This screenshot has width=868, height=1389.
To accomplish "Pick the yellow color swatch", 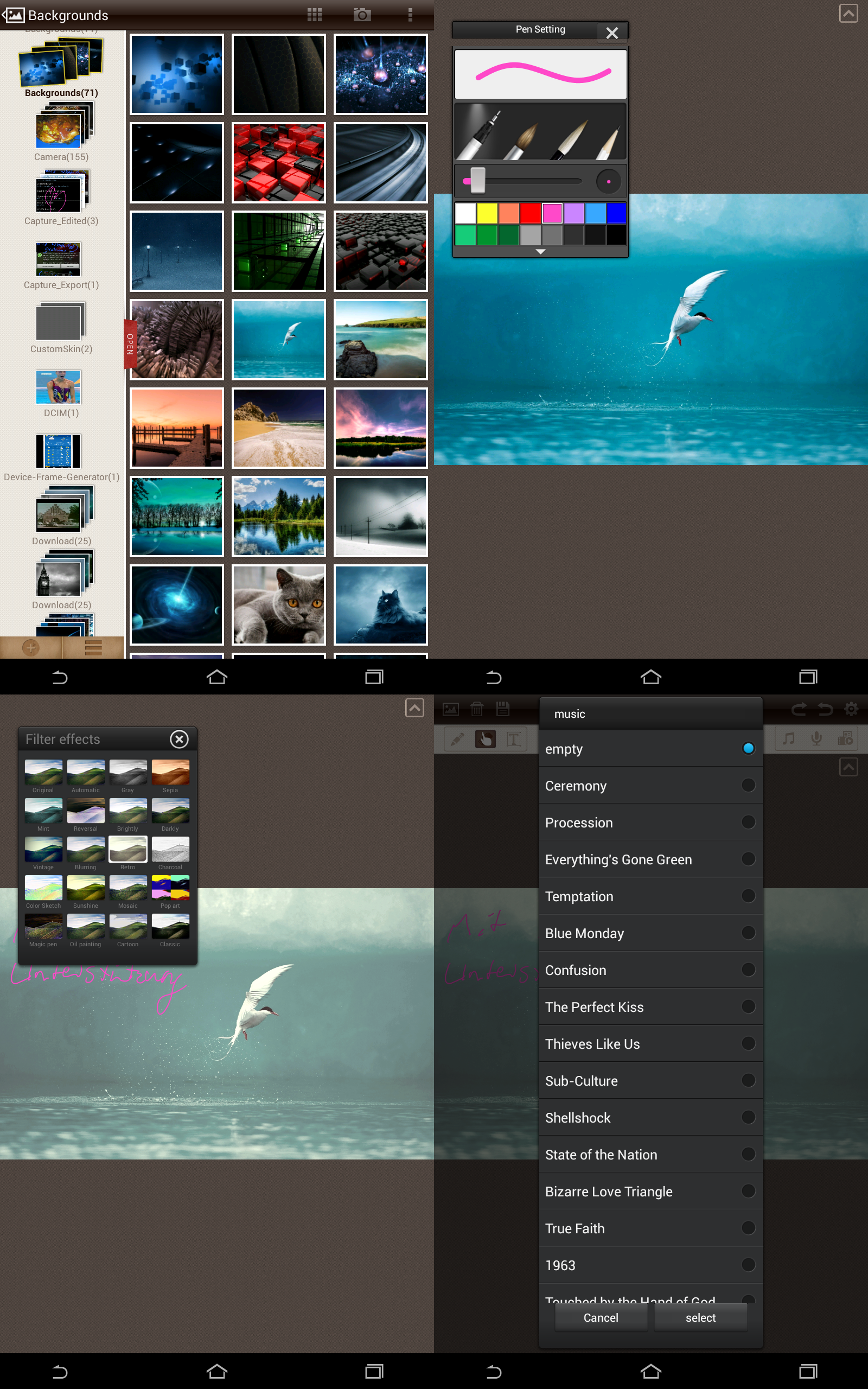I will tap(487, 213).
